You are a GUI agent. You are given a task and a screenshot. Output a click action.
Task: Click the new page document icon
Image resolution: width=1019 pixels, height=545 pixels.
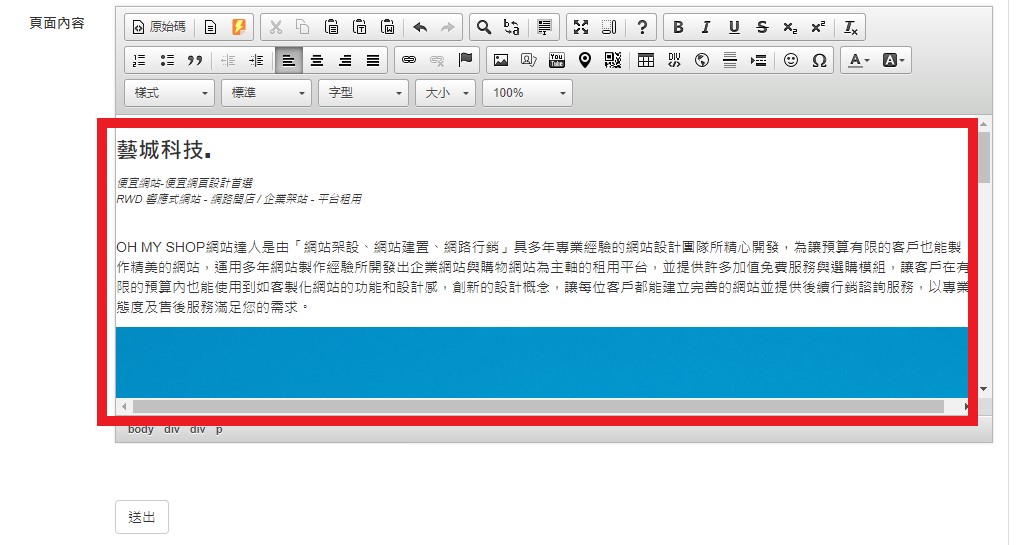coord(210,27)
